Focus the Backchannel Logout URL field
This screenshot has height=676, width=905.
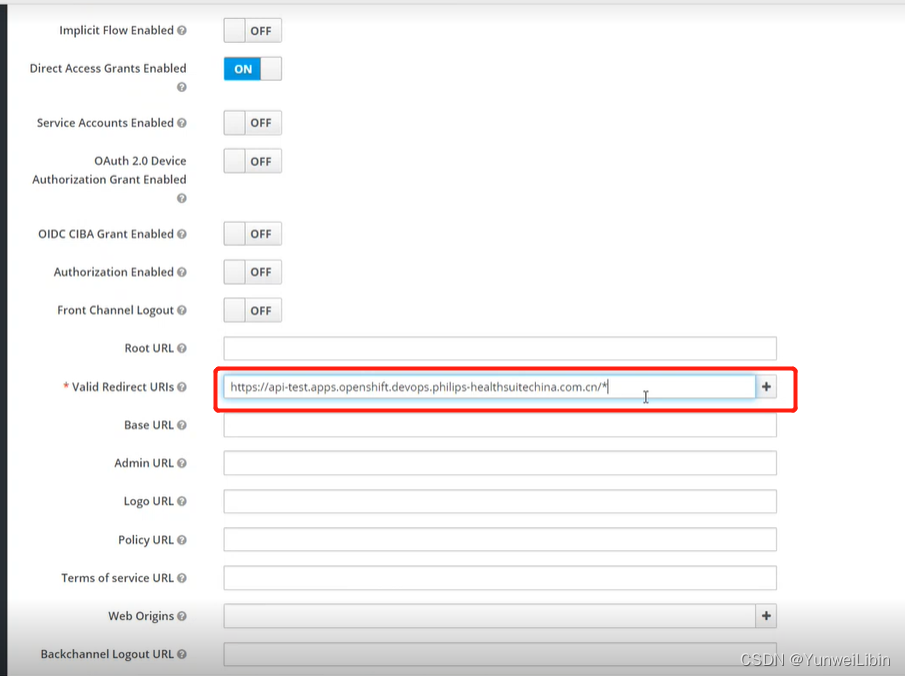coord(500,654)
